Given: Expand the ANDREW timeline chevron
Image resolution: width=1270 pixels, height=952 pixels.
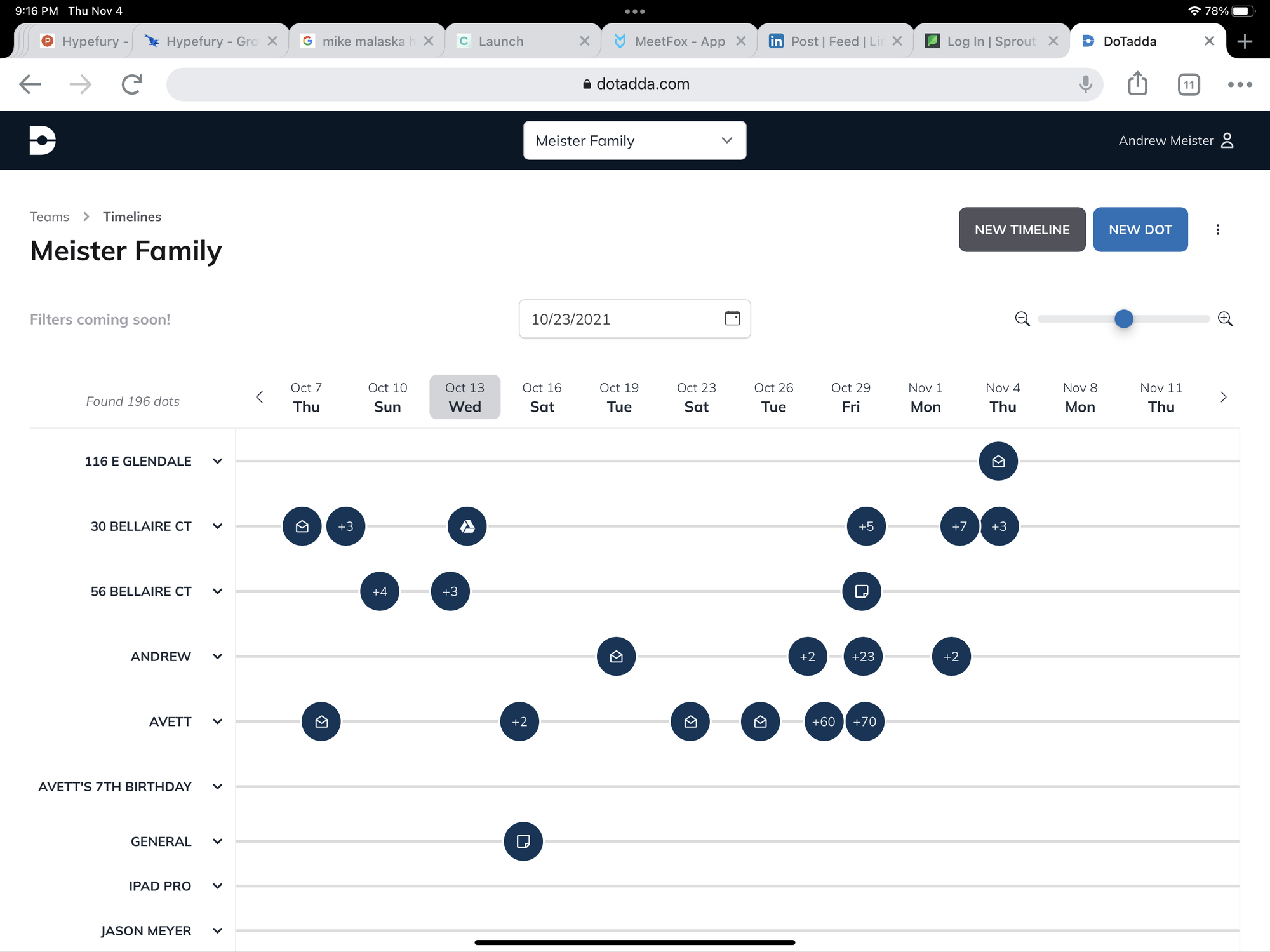Looking at the screenshot, I should (217, 656).
